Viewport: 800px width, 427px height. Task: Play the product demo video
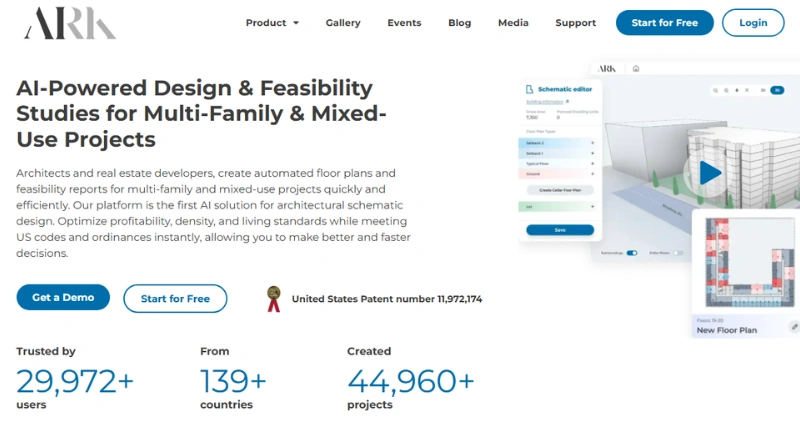pos(710,173)
